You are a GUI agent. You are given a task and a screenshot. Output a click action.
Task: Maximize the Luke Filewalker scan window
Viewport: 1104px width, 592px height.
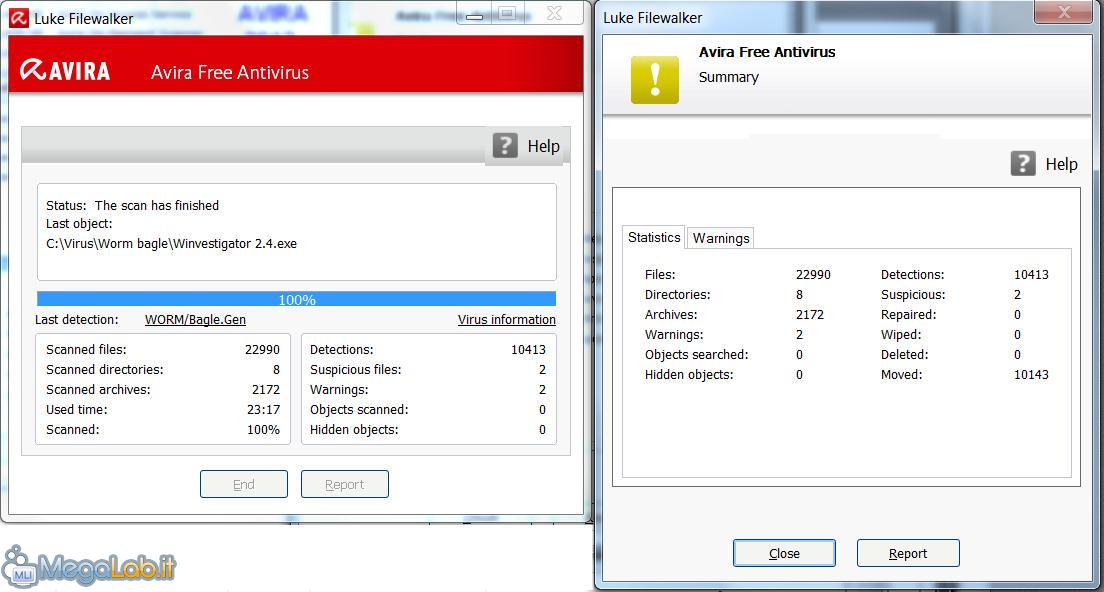point(508,13)
